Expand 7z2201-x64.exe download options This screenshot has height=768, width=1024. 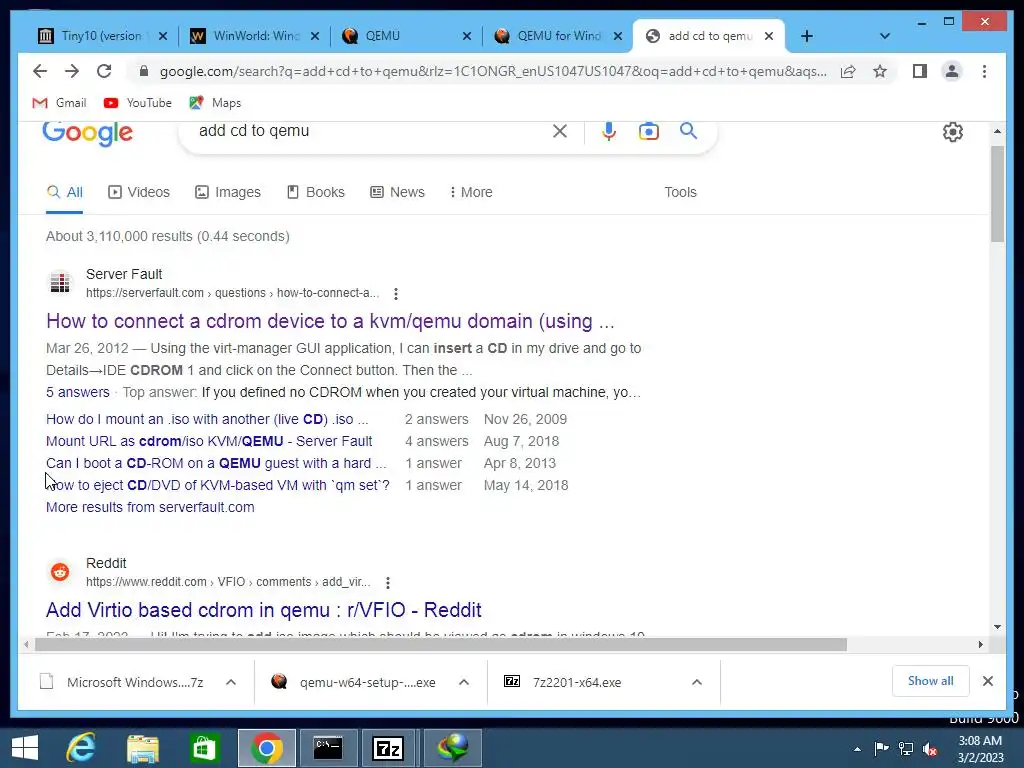point(697,682)
